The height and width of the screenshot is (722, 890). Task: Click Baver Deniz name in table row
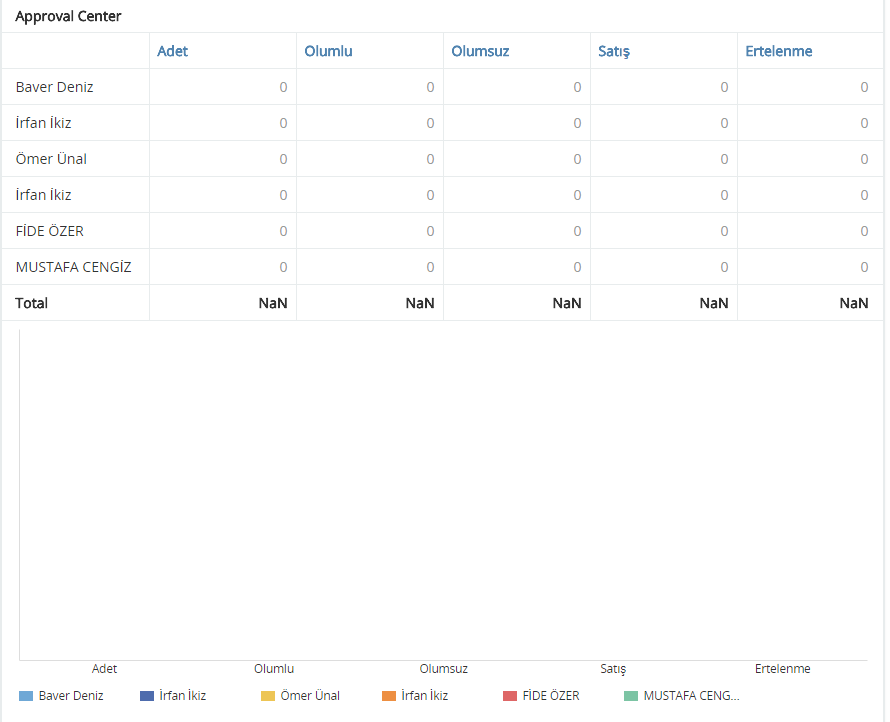click(x=54, y=87)
